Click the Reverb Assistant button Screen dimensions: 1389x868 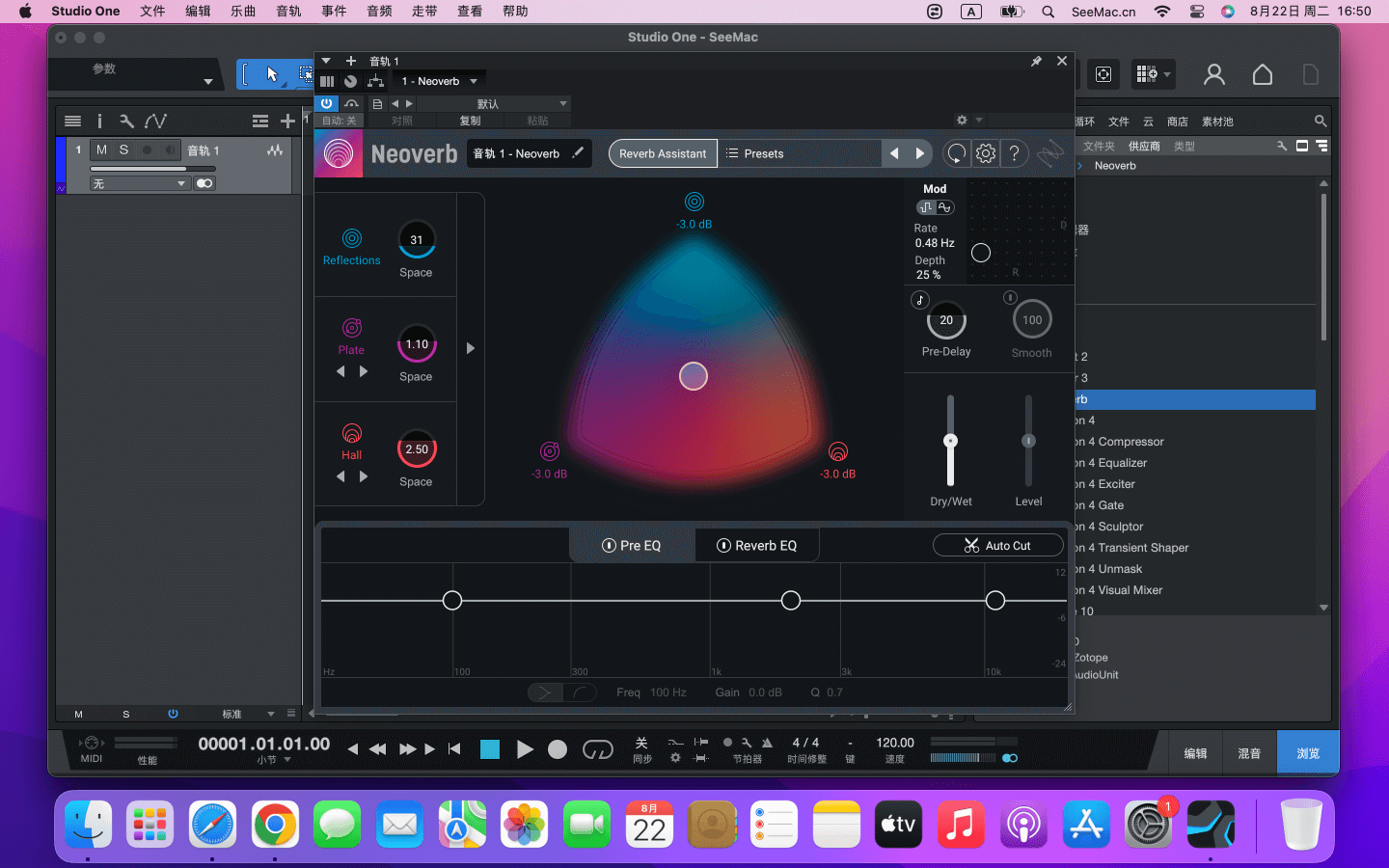663,153
